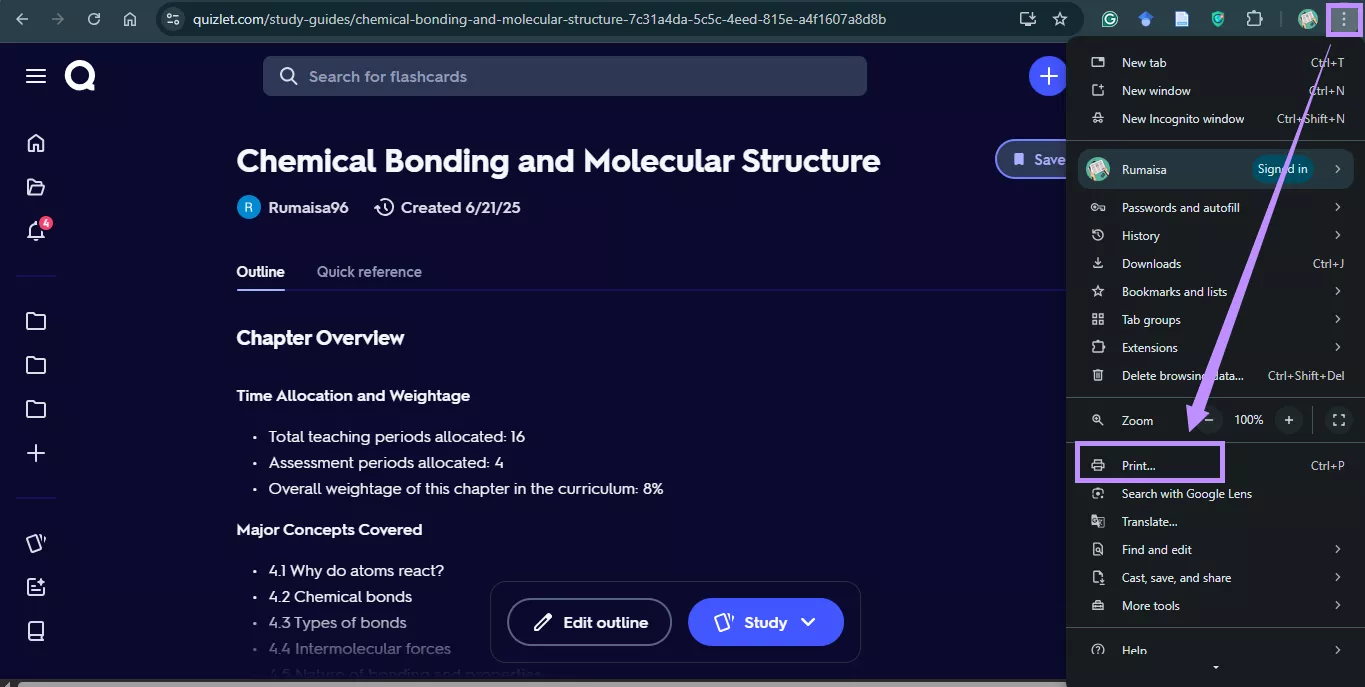Toggle fullscreen from the Zoom row
The height and width of the screenshot is (687, 1365).
click(1338, 420)
